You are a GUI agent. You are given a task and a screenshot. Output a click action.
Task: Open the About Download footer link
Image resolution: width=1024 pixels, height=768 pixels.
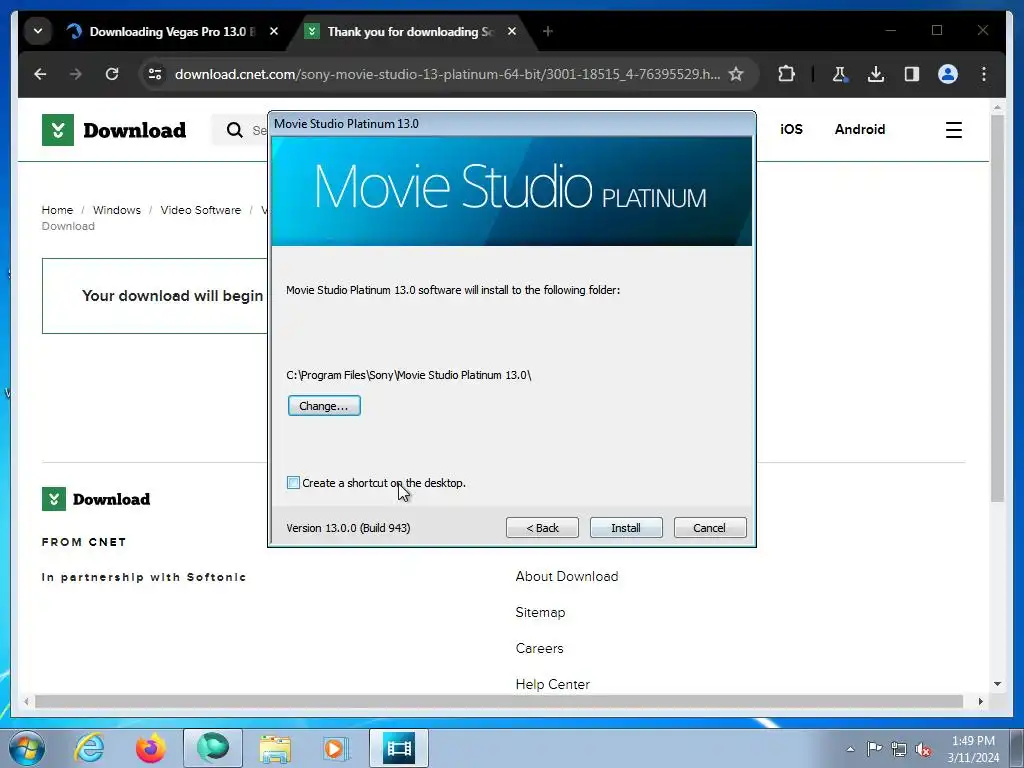click(x=567, y=576)
